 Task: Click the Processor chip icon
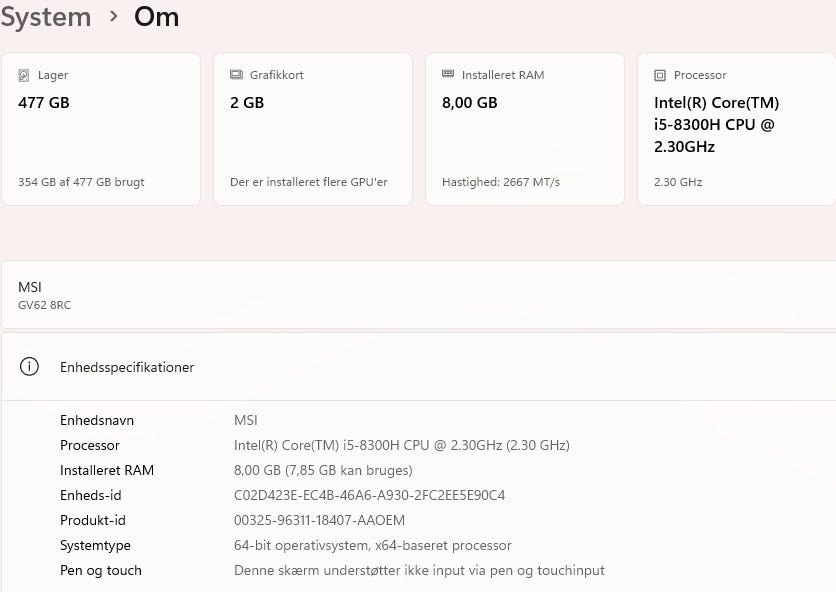pyautogui.click(x=660, y=75)
